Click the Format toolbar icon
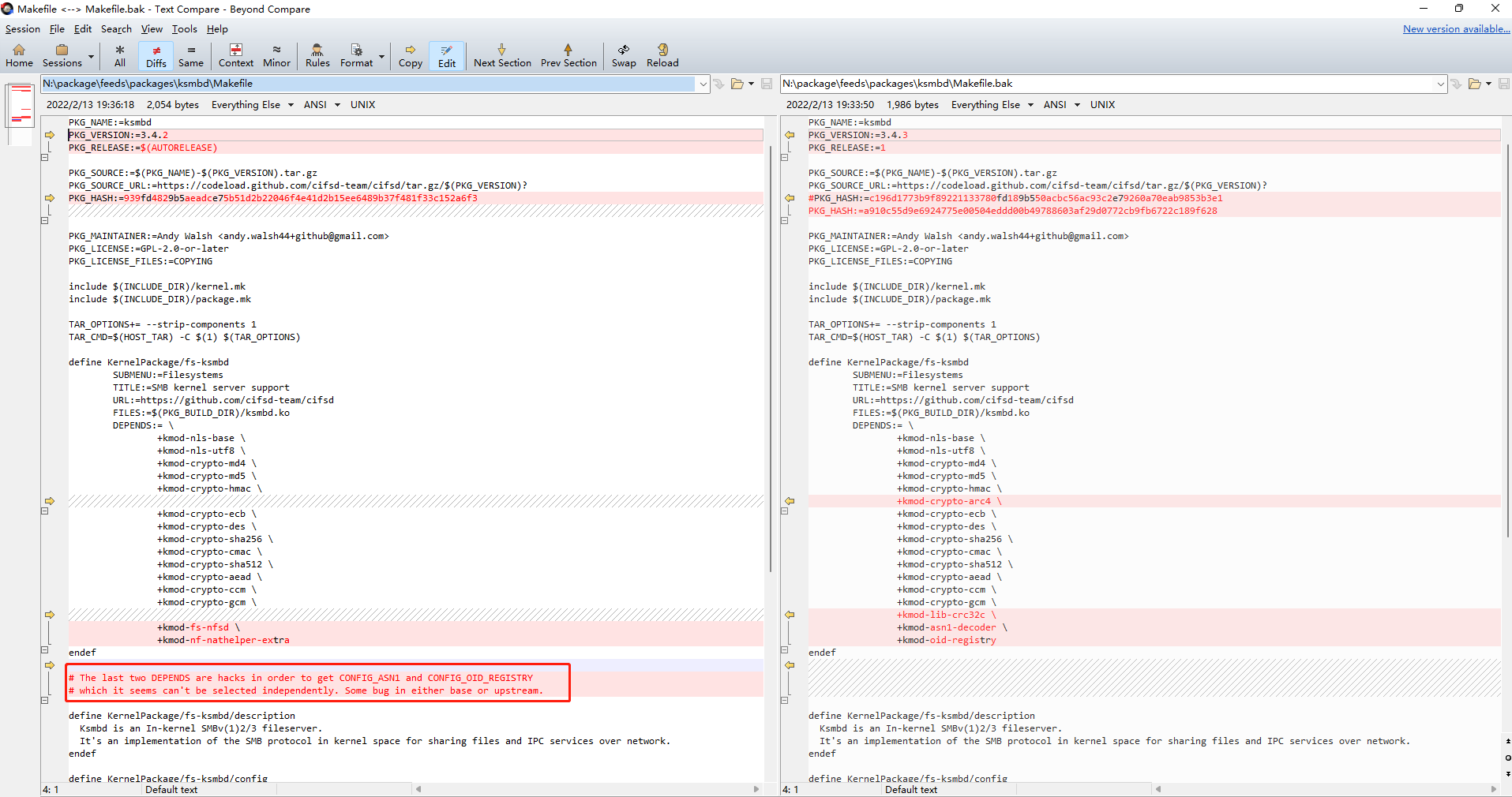The image size is (1512, 797). (356, 56)
